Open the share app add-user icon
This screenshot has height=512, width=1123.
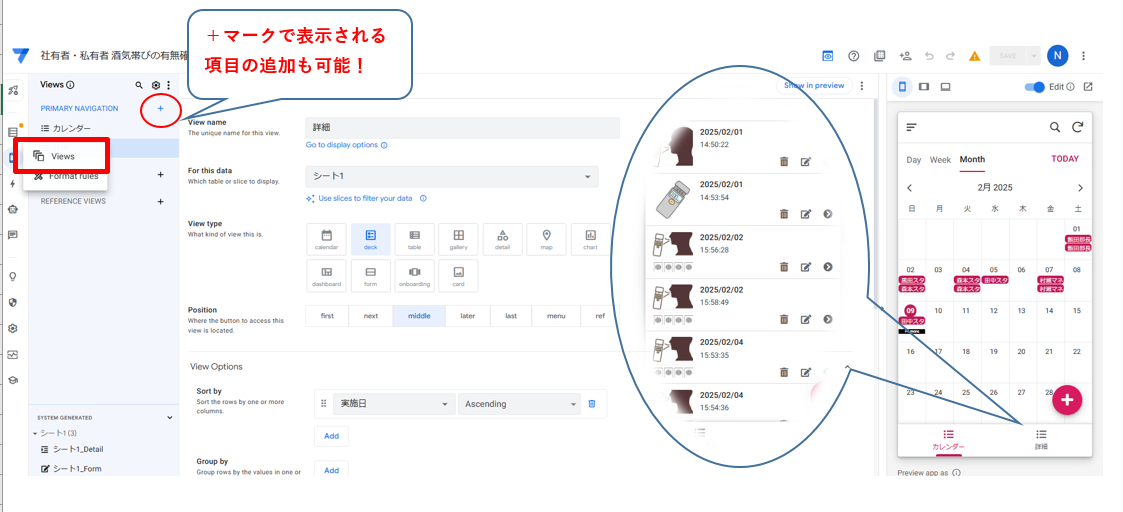(x=905, y=56)
